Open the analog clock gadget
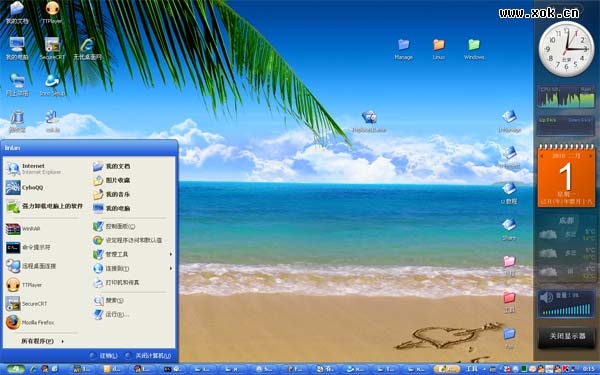600x375 pixels. (x=566, y=49)
